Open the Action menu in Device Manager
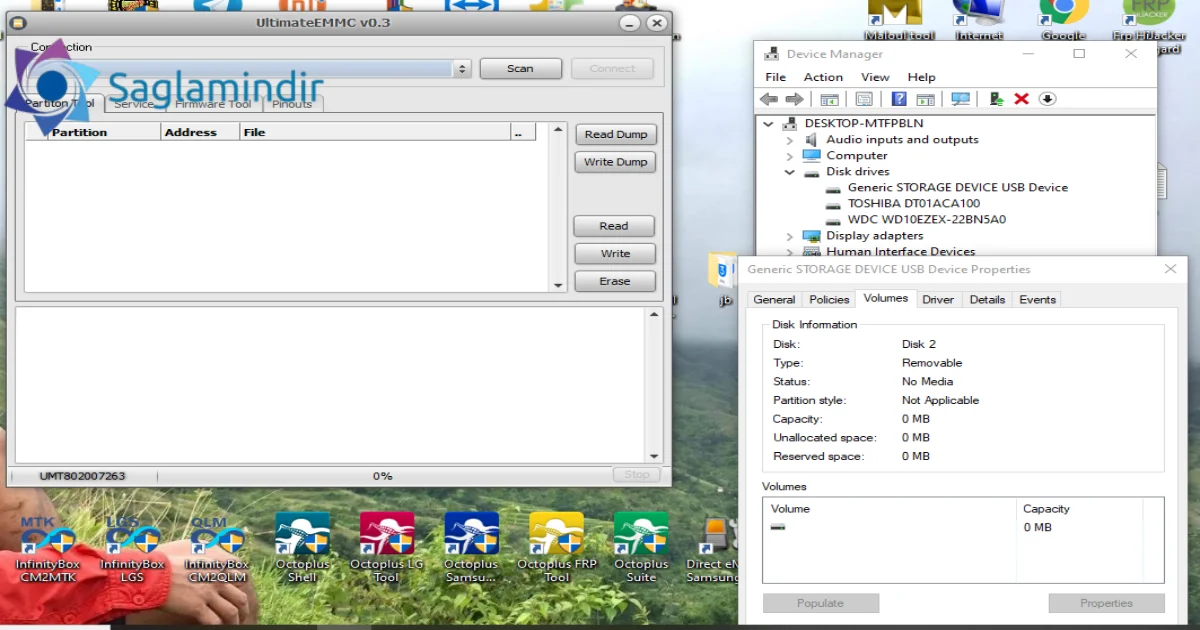1200x630 pixels. coord(823,77)
